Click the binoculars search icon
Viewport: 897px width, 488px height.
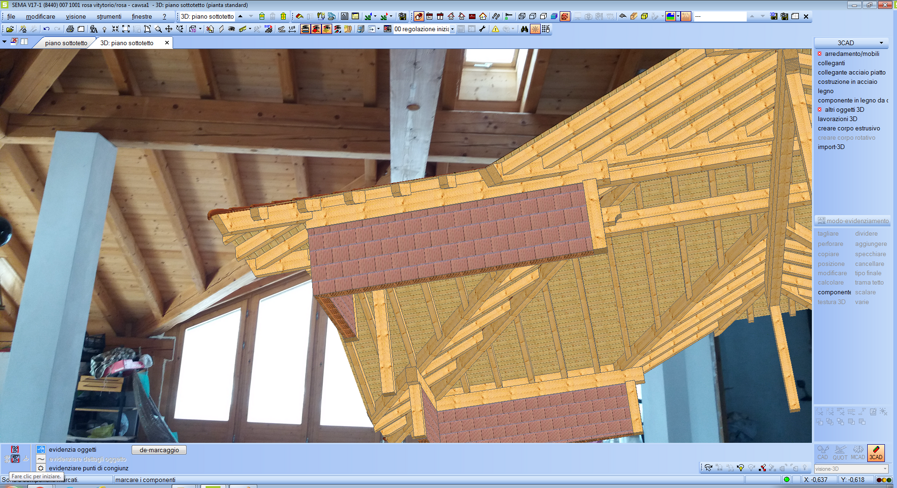click(x=524, y=29)
